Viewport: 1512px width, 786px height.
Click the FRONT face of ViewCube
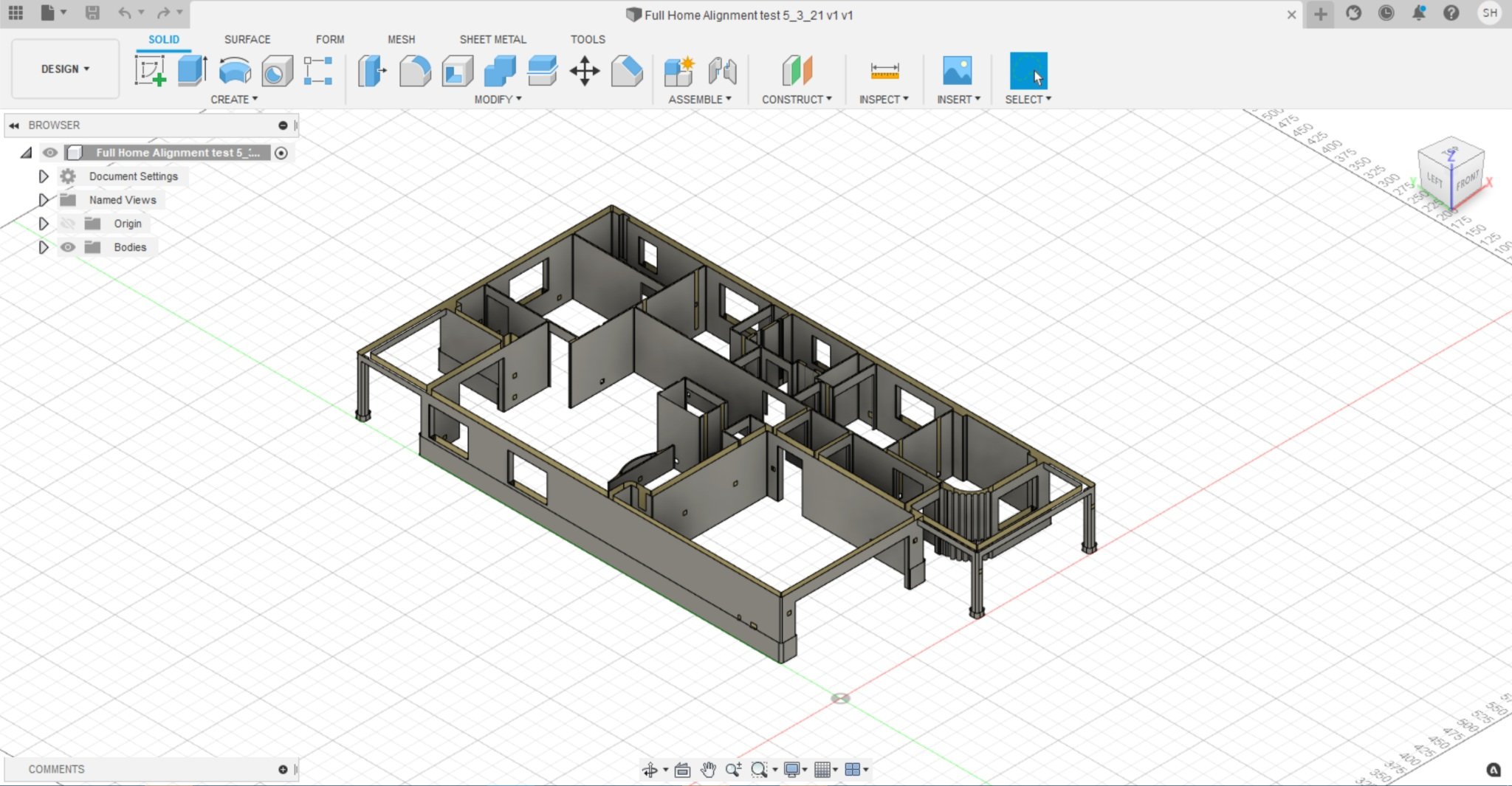(x=1468, y=180)
